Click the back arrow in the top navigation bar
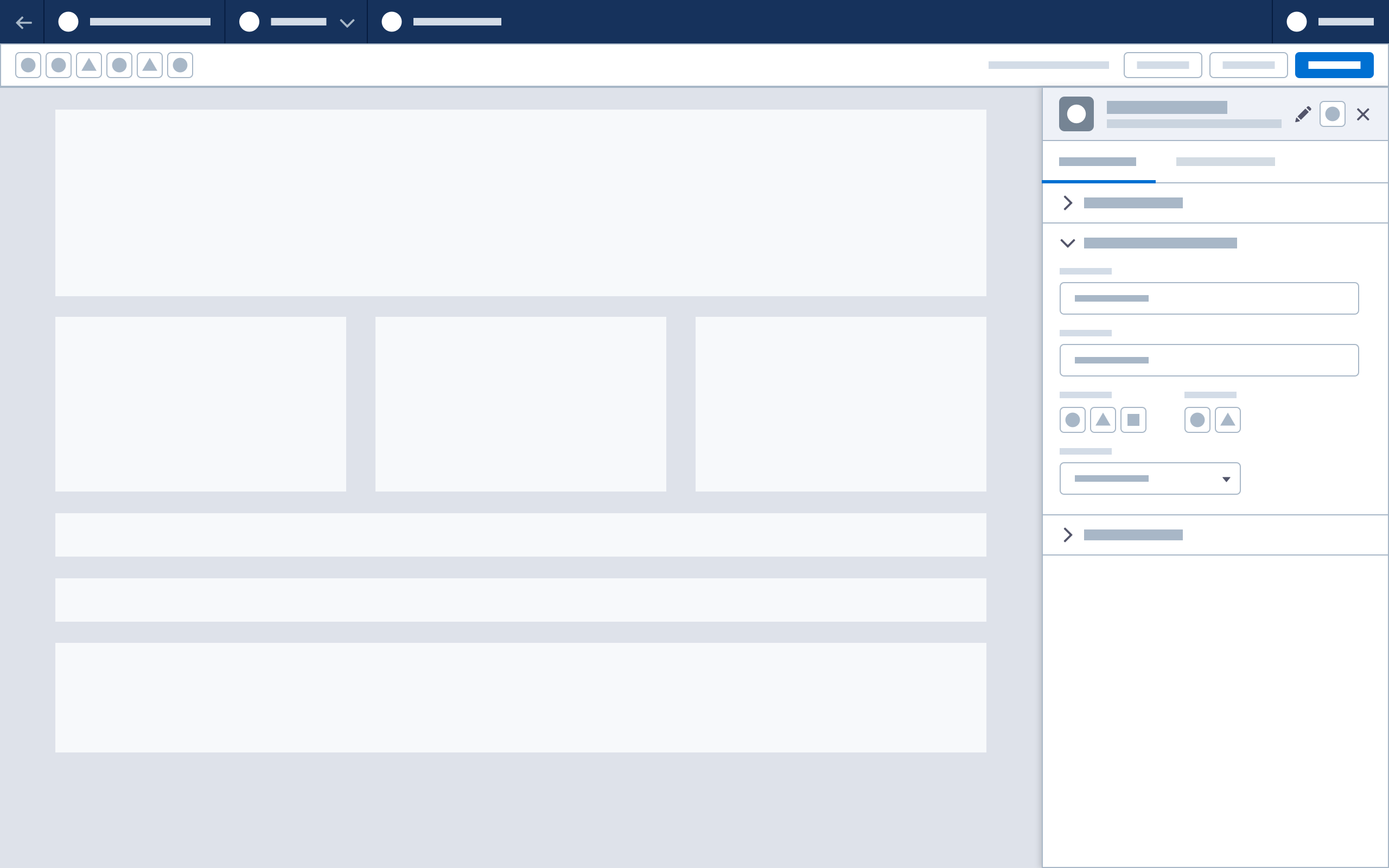This screenshot has height=868, width=1389. 24,22
